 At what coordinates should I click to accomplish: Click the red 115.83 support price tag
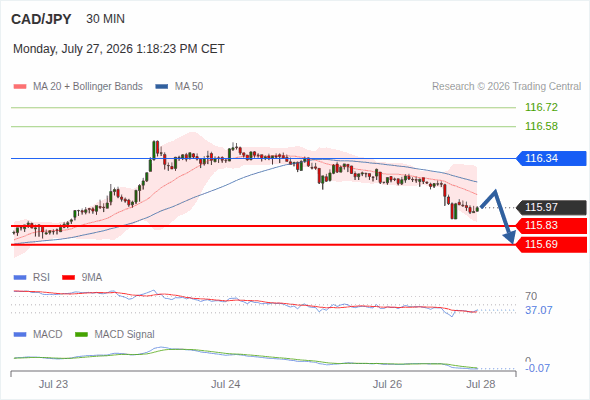pos(551,226)
